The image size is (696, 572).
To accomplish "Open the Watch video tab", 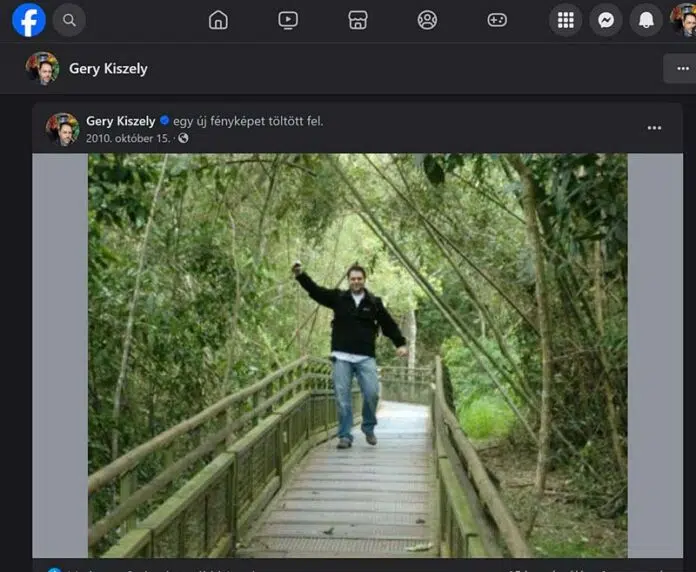I will pyautogui.click(x=288, y=20).
